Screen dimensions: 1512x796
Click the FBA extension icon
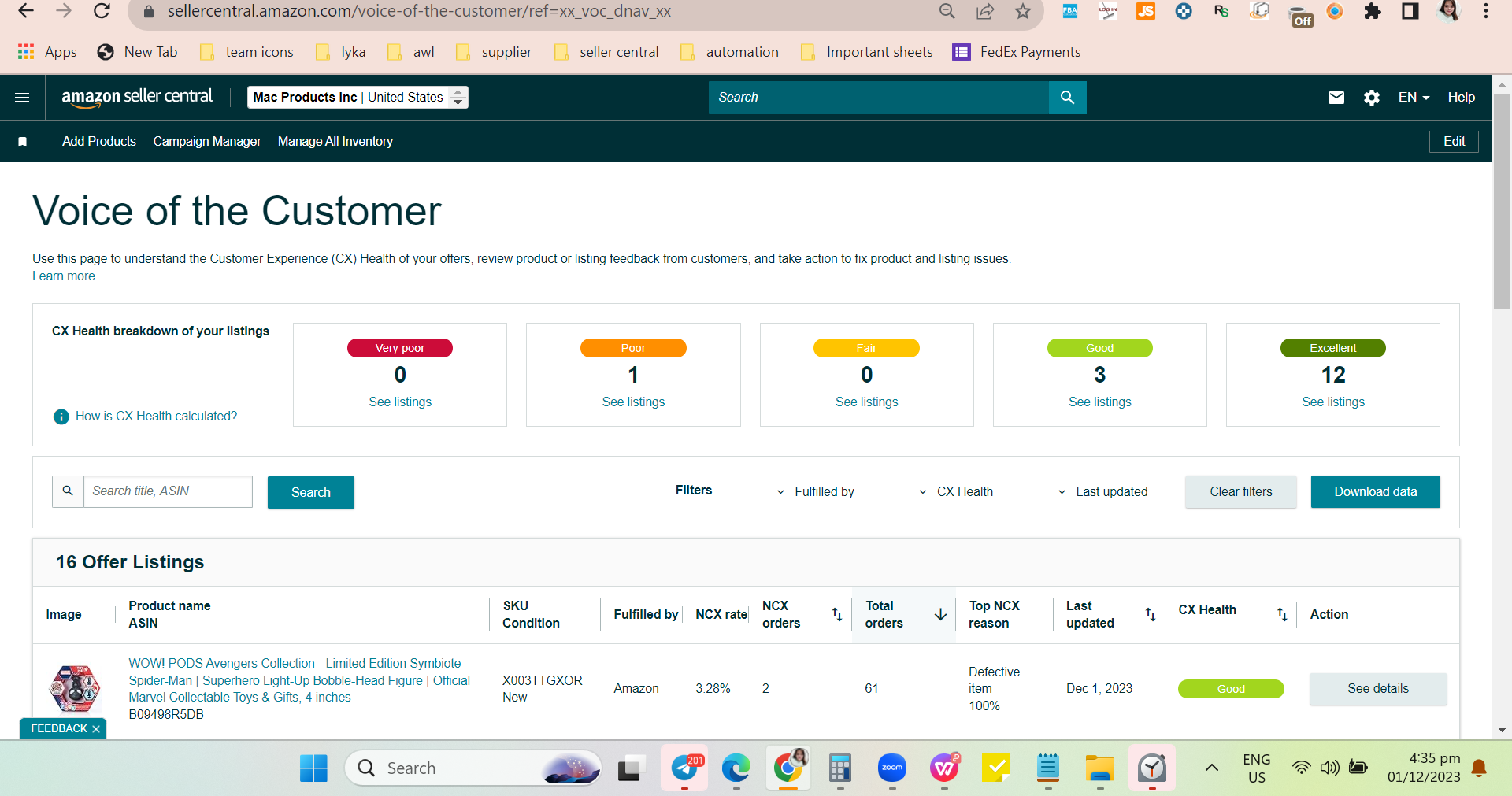[x=1070, y=12]
